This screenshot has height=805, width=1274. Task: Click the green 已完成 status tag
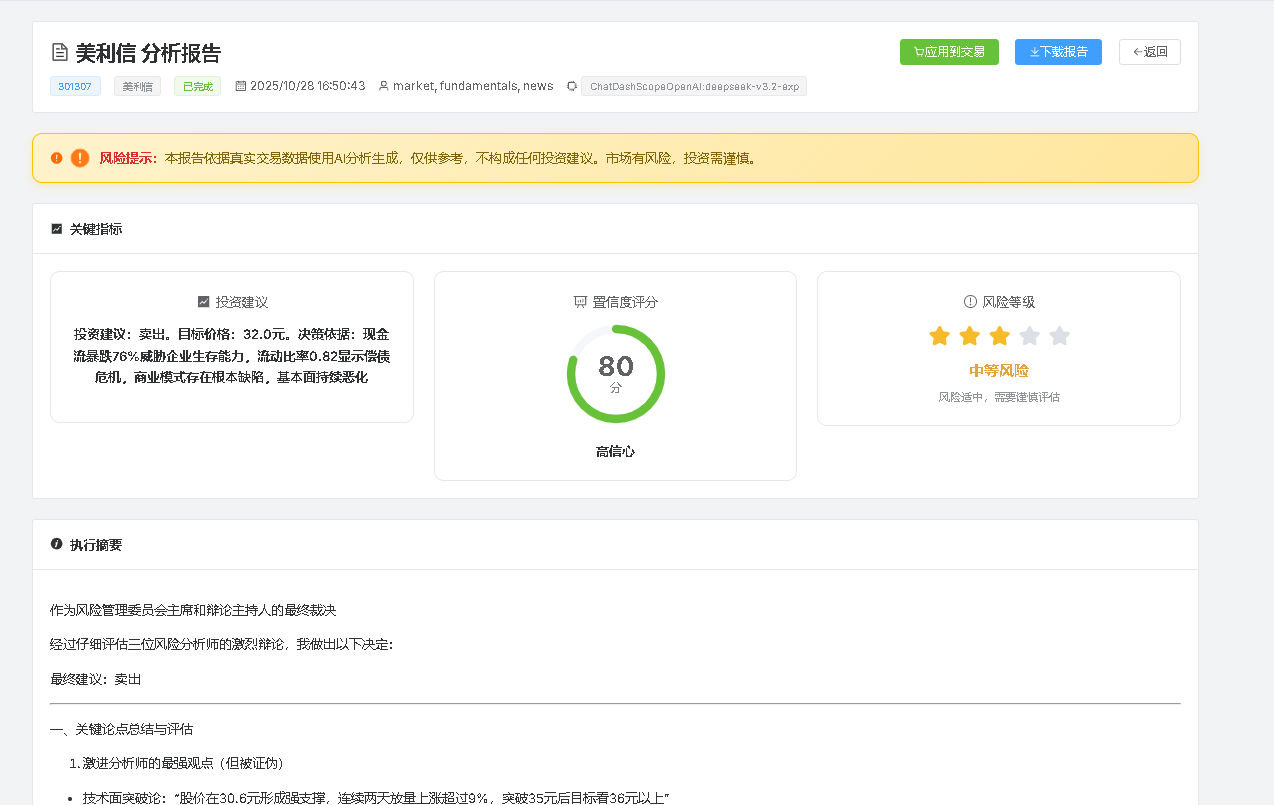point(197,87)
